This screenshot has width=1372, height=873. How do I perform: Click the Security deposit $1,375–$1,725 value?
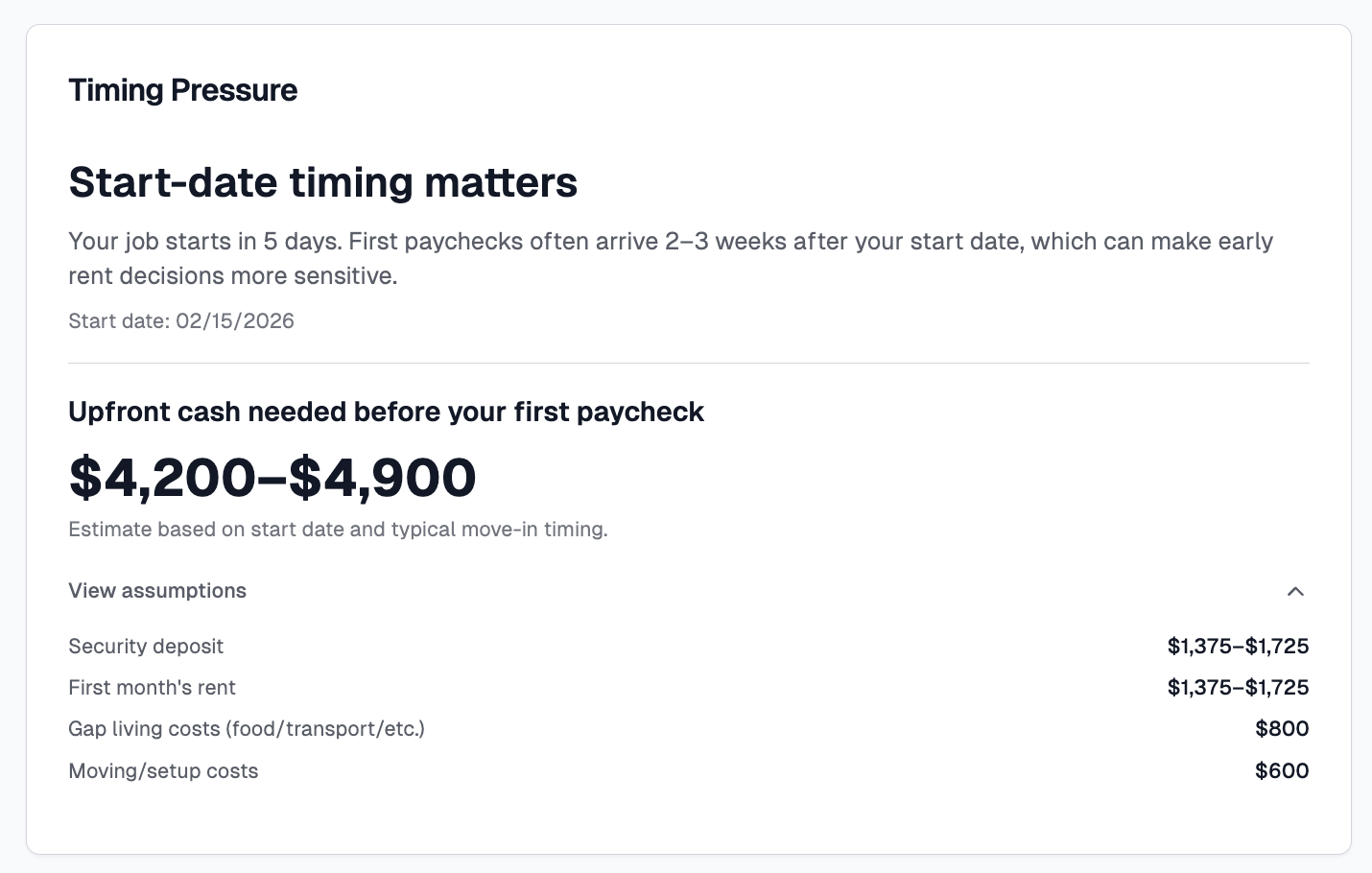coord(1238,647)
